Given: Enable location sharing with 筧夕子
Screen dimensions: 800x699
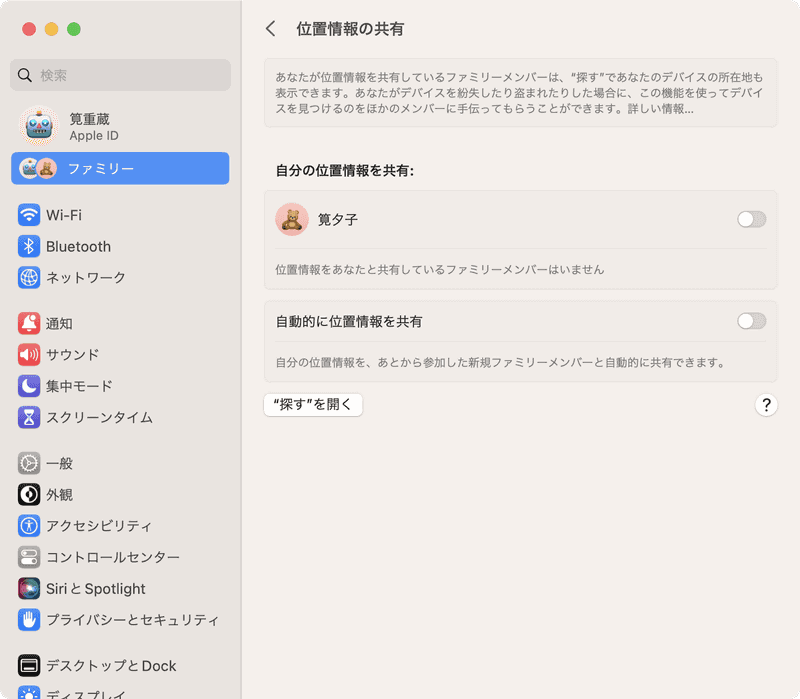Looking at the screenshot, I should click(x=750, y=218).
